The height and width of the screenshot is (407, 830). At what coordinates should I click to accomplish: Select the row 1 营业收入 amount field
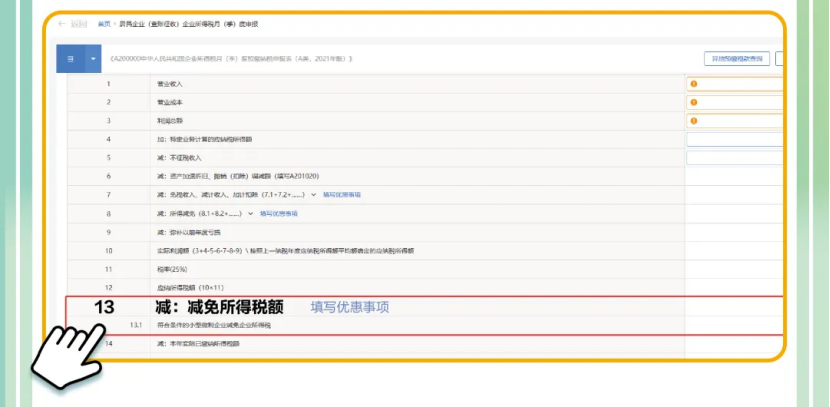(742, 84)
